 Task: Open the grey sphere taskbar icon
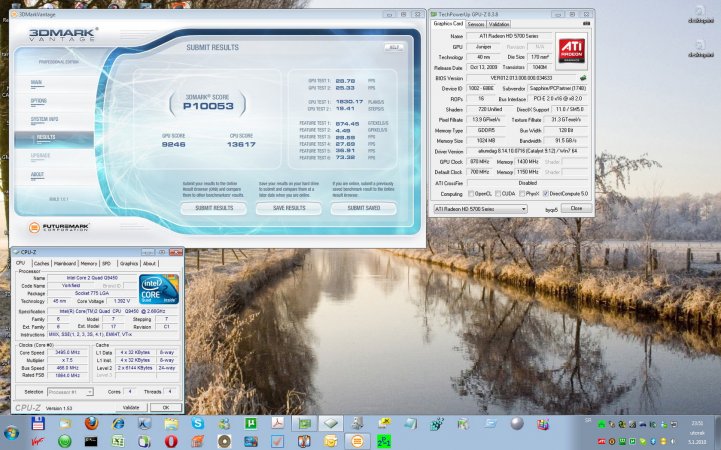(x=517, y=423)
